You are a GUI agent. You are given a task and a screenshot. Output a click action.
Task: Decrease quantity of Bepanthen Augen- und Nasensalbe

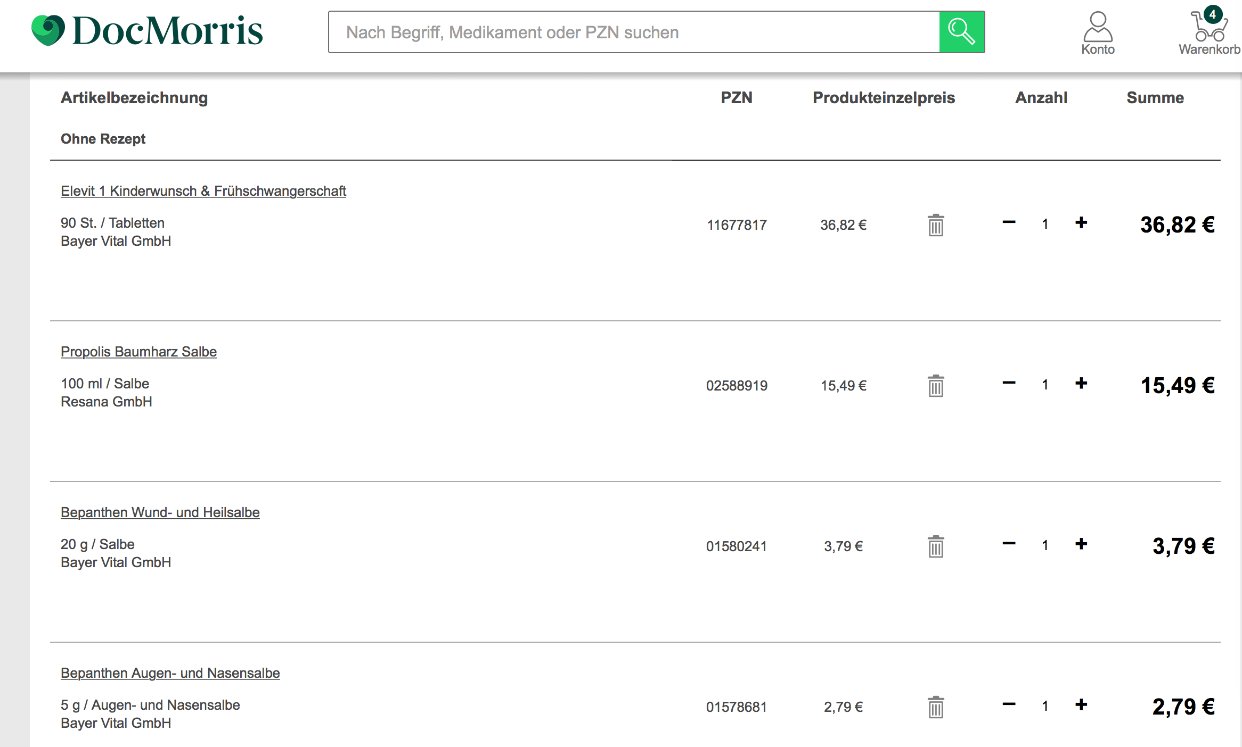click(x=1009, y=704)
